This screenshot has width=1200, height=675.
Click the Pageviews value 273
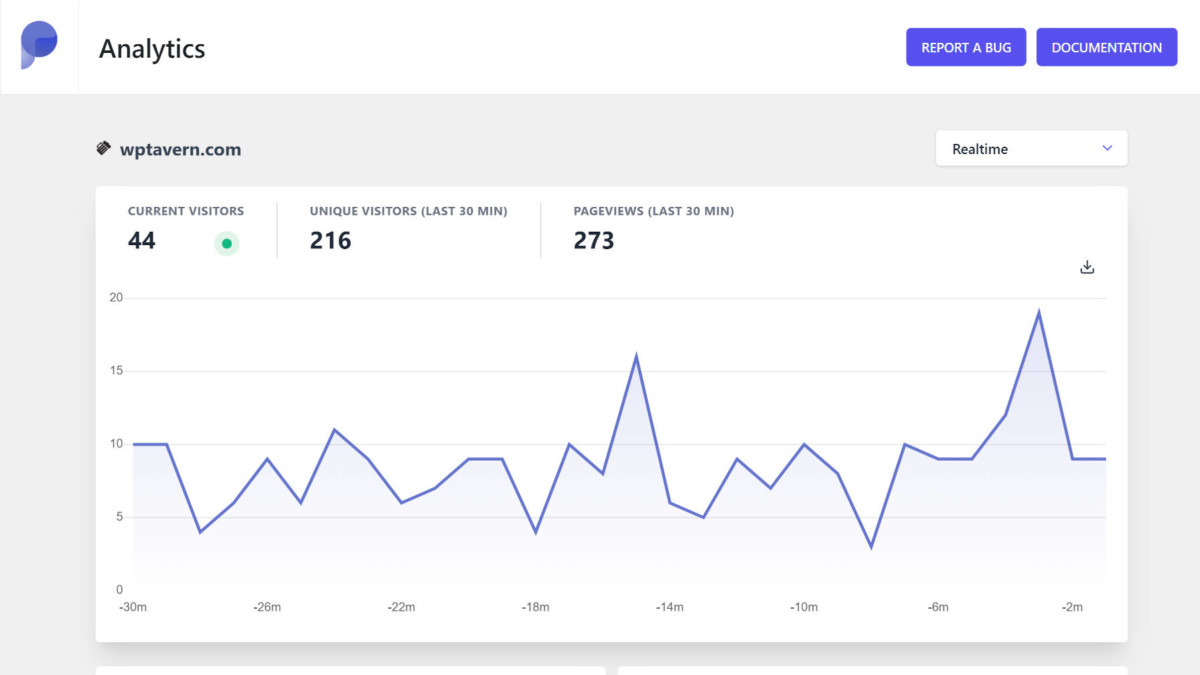(594, 241)
